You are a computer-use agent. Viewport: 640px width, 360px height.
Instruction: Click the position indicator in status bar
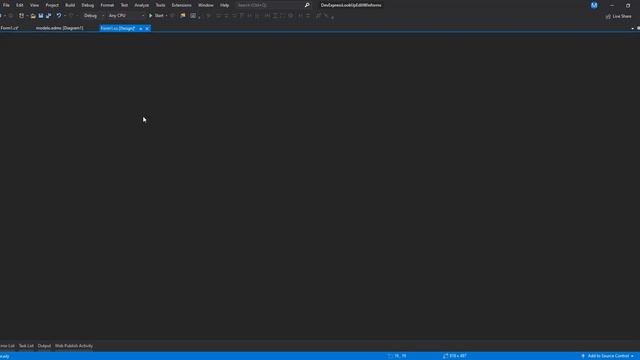(397, 356)
